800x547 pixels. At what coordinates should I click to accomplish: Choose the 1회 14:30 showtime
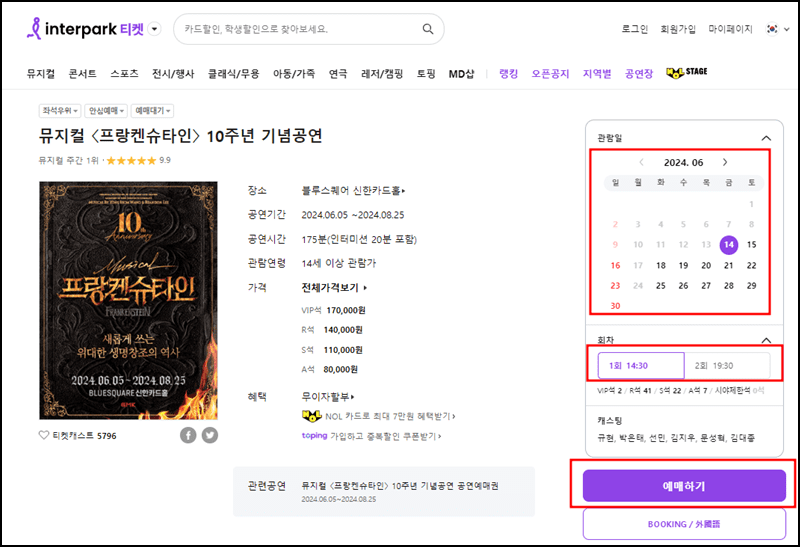pyautogui.click(x=641, y=365)
